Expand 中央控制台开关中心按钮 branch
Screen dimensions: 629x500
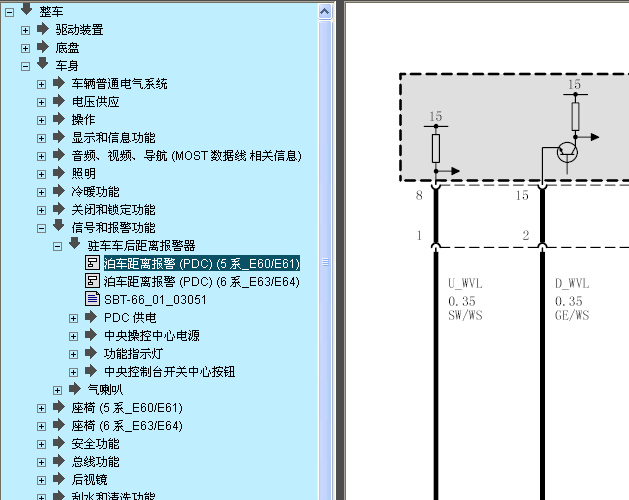point(73,372)
